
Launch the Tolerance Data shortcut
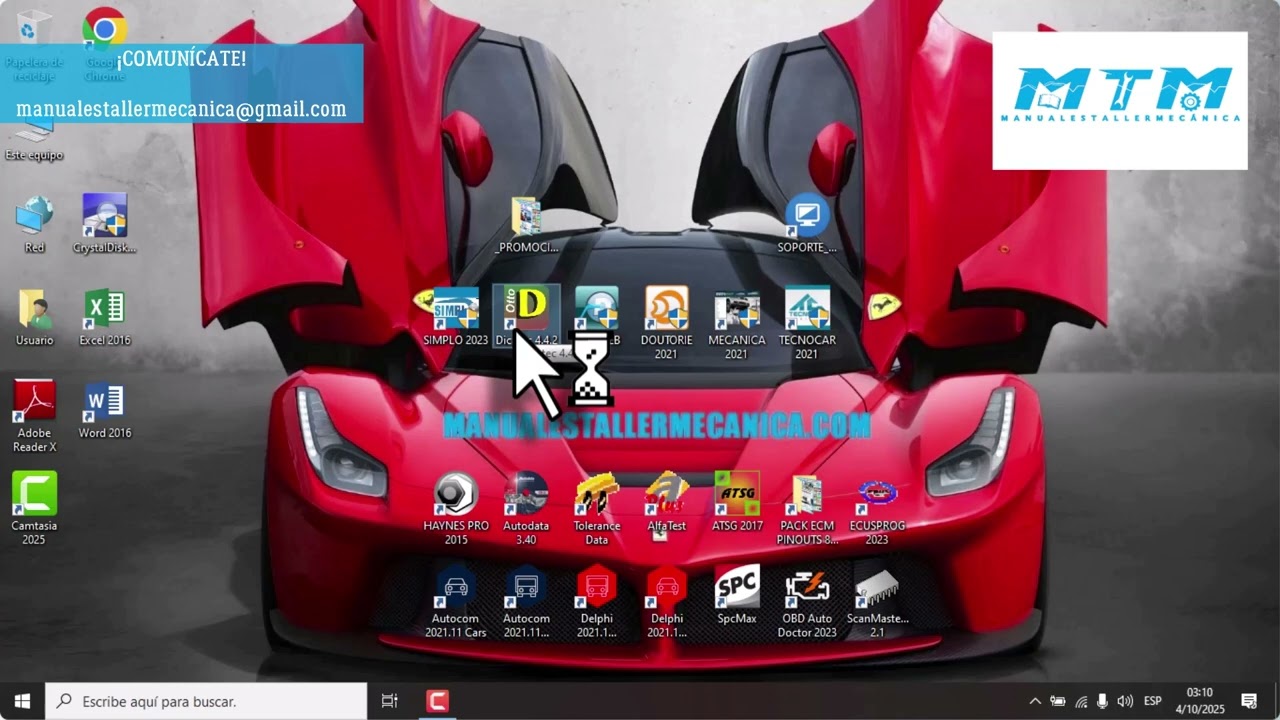pyautogui.click(x=597, y=508)
